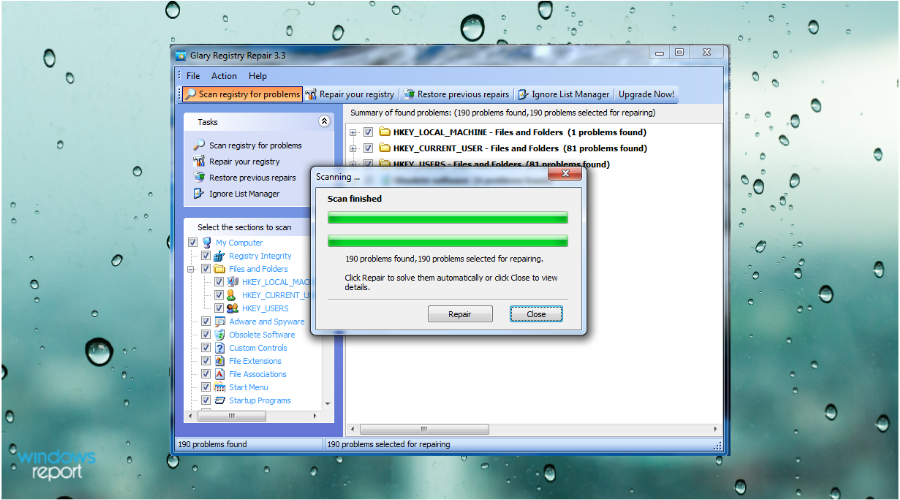Toggle the Startup Programs checkbox
This screenshot has width=900, height=500.
[x=205, y=400]
